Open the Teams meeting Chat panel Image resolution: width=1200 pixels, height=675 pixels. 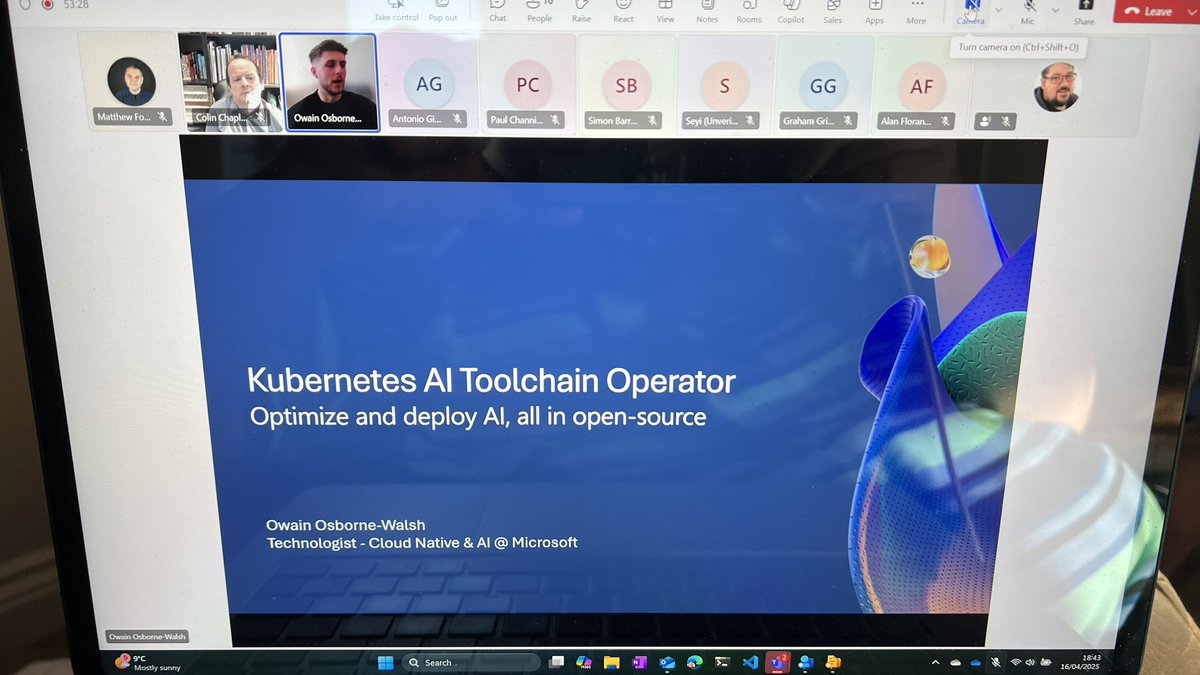tap(497, 10)
